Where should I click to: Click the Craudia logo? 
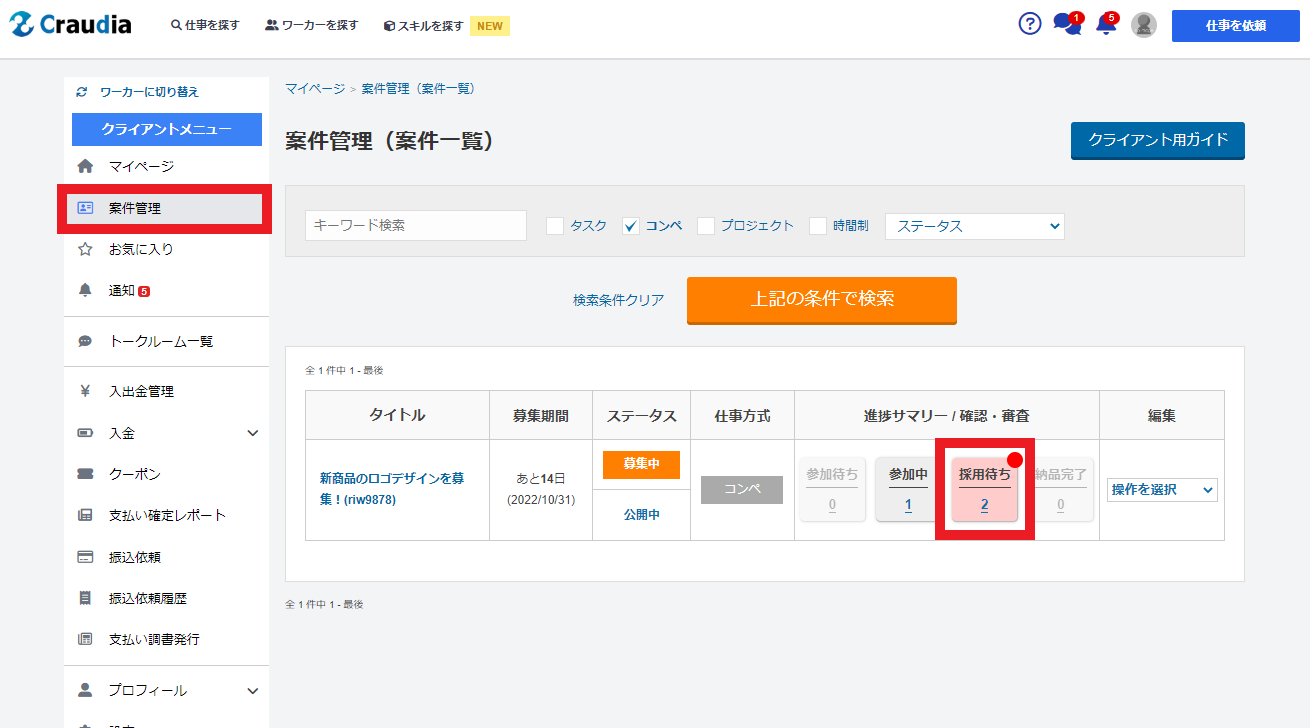[x=71, y=25]
